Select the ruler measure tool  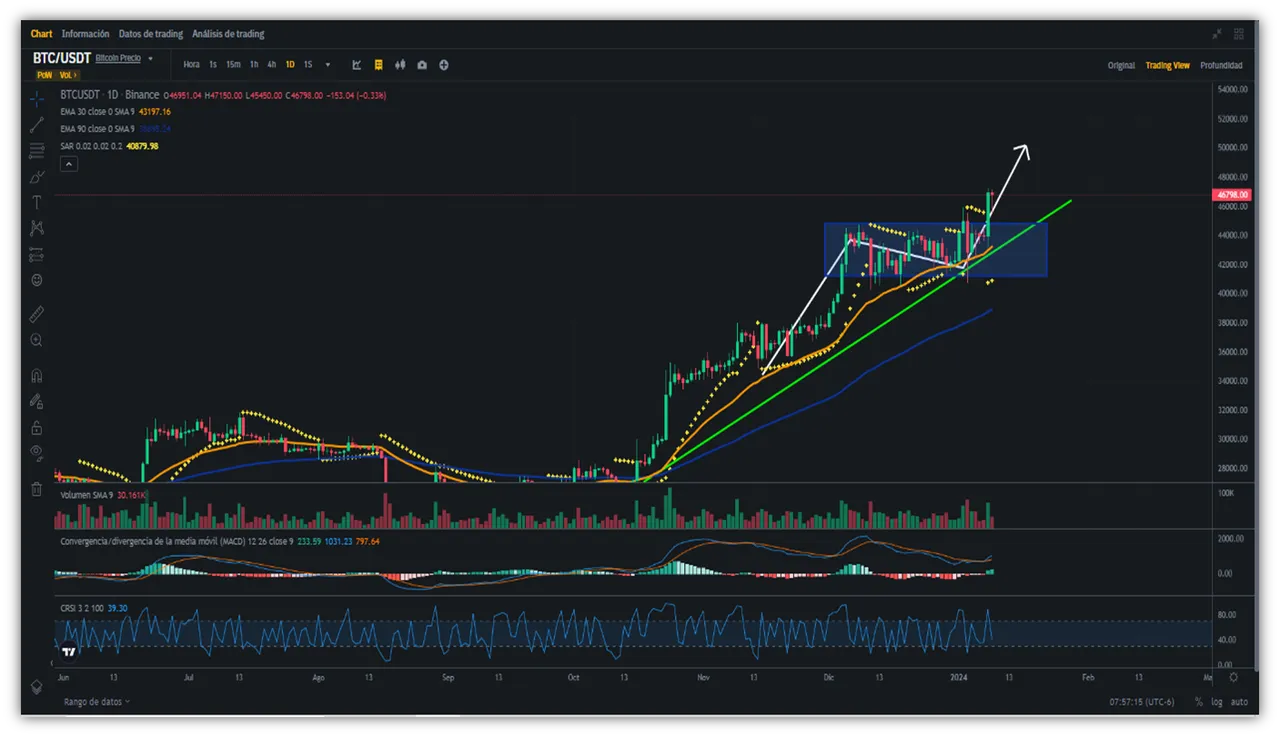tap(37, 314)
